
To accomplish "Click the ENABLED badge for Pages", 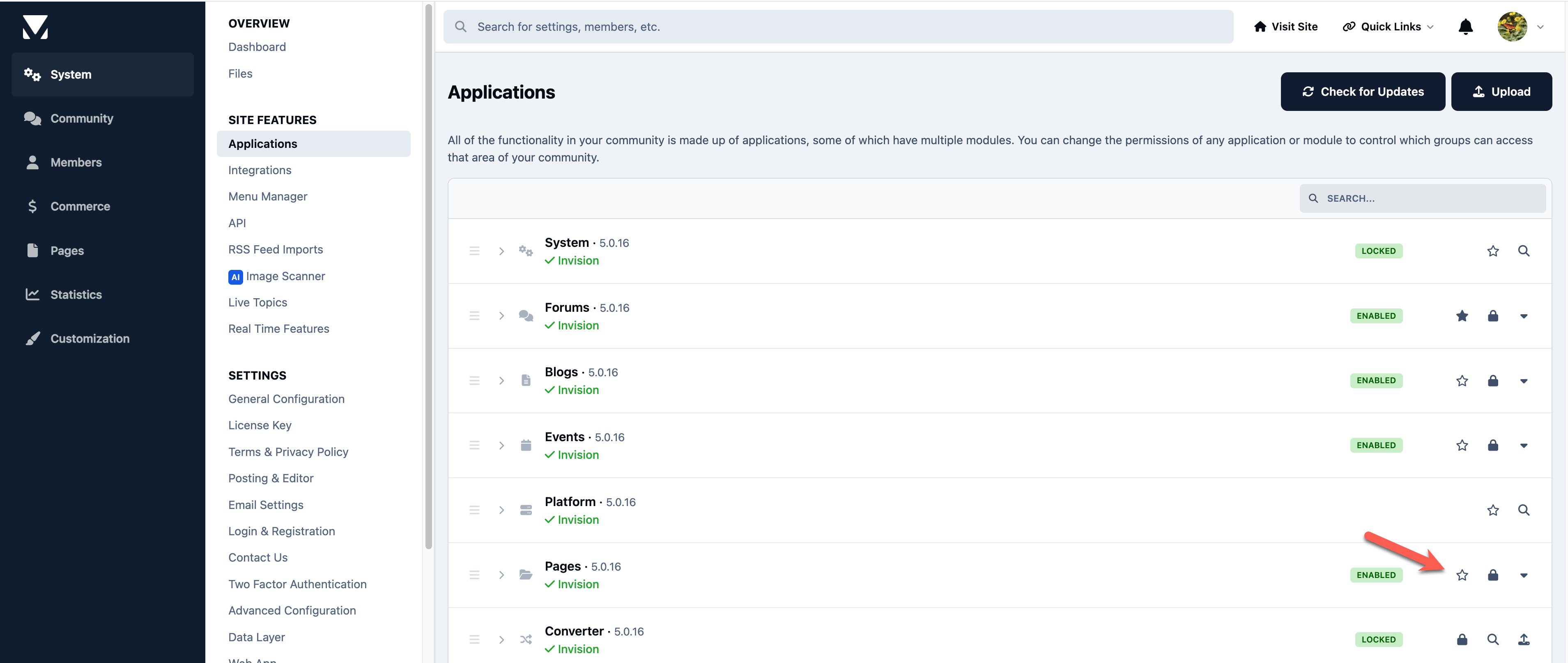I will tap(1376, 576).
